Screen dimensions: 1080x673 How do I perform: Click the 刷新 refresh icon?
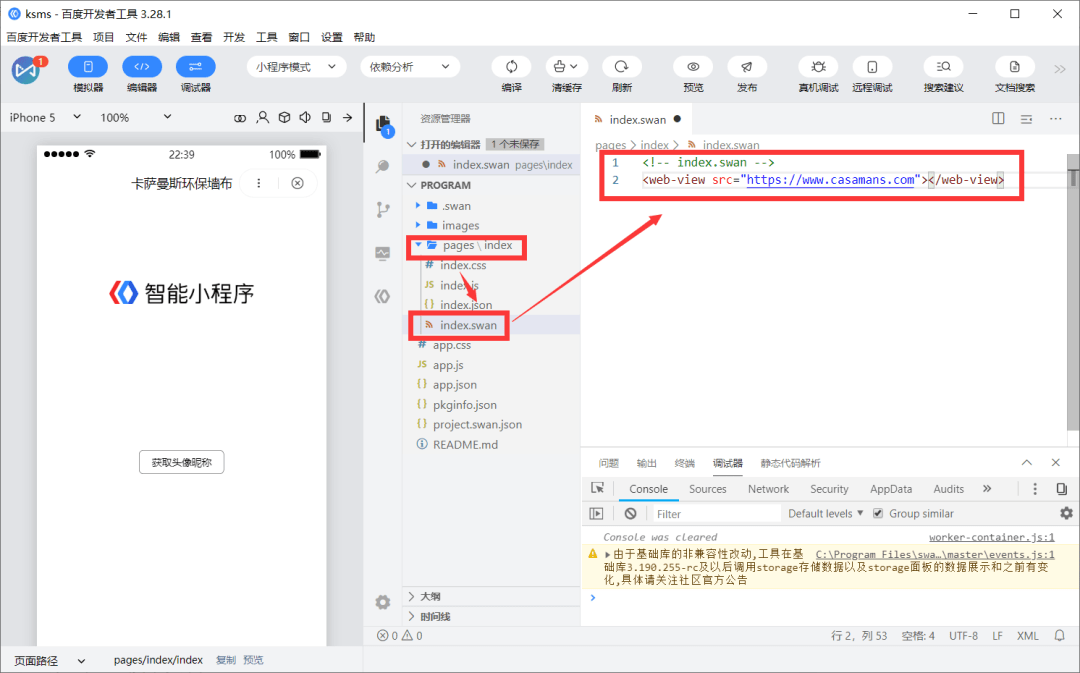[621, 67]
